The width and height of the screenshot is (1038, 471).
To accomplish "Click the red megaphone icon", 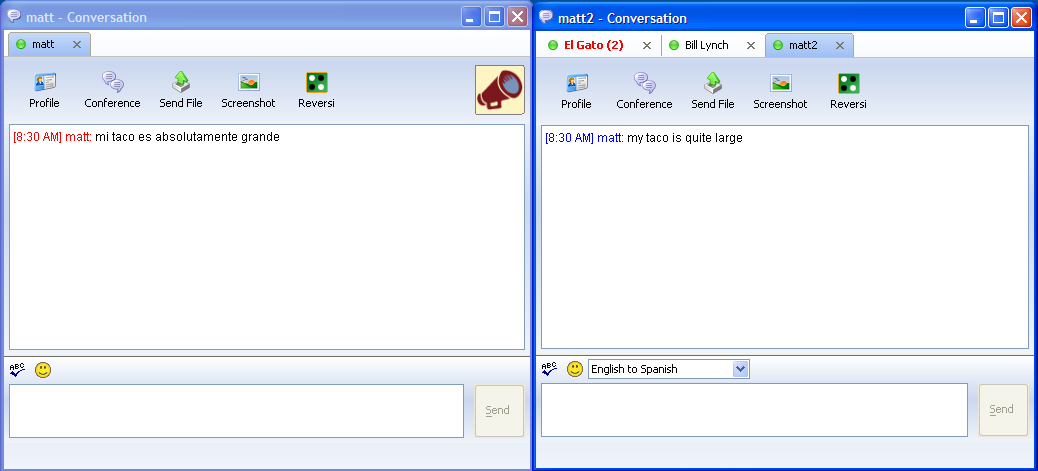I will click(500, 90).
